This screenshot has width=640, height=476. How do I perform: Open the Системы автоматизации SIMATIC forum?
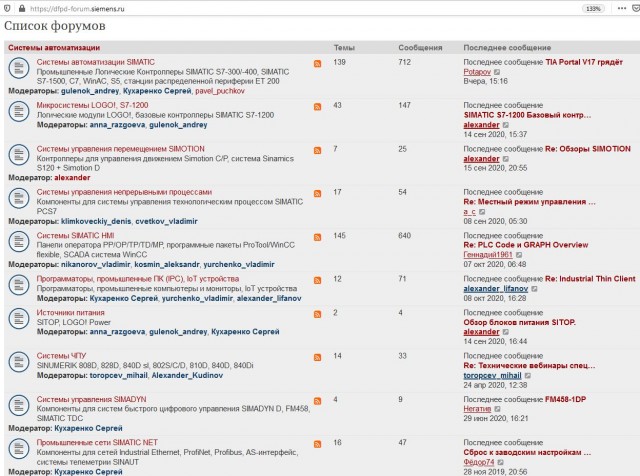pos(96,62)
